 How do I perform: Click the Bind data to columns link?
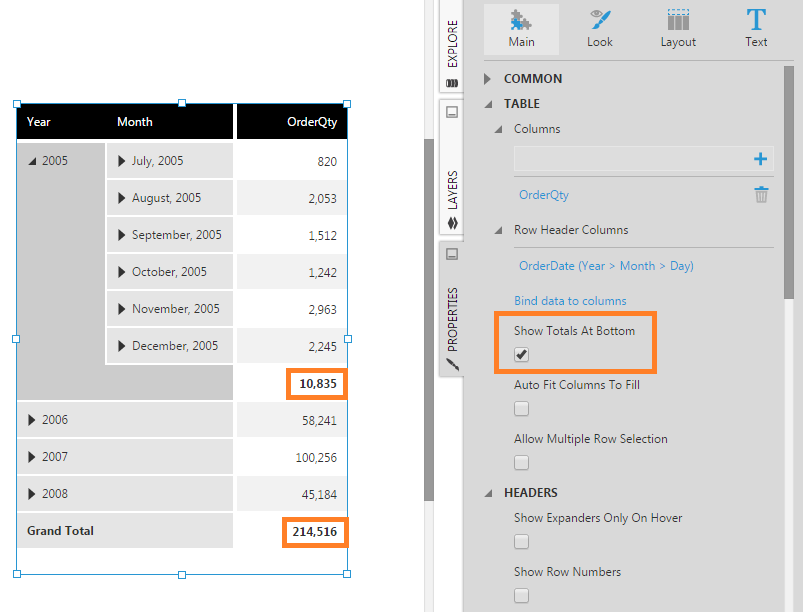570,301
